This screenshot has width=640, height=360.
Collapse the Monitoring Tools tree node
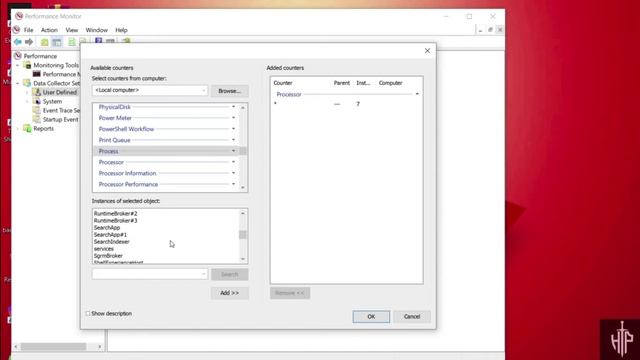point(18,65)
